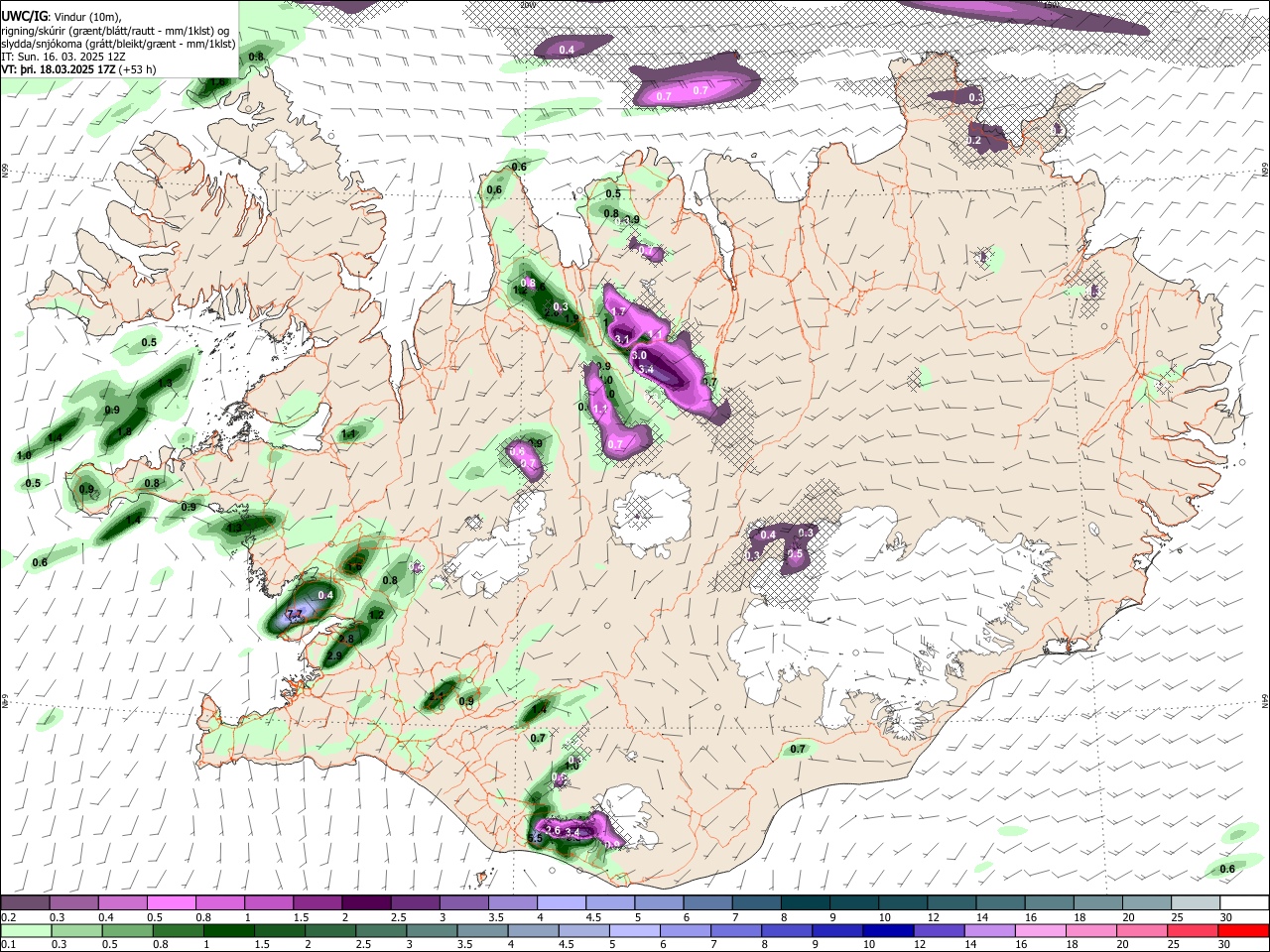The height and width of the screenshot is (952, 1270).
Task: Click the 5.5 value on the south coast
Action: pos(534,839)
